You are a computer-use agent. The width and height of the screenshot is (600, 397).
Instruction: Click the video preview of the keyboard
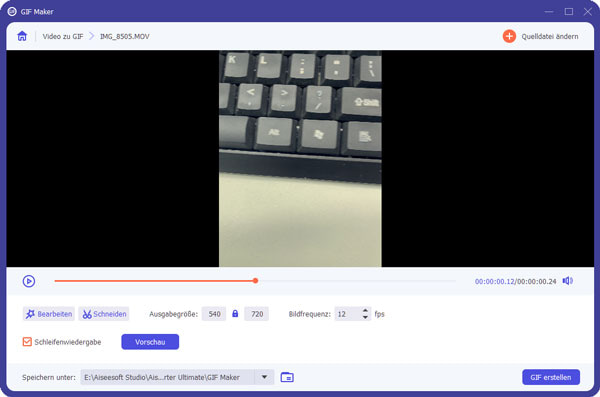(300, 158)
